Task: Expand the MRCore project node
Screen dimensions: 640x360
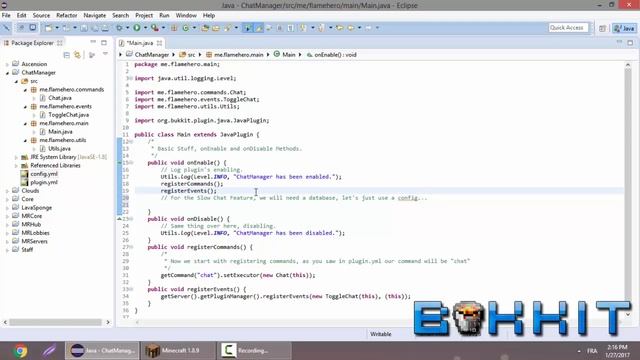Action: 7,216
